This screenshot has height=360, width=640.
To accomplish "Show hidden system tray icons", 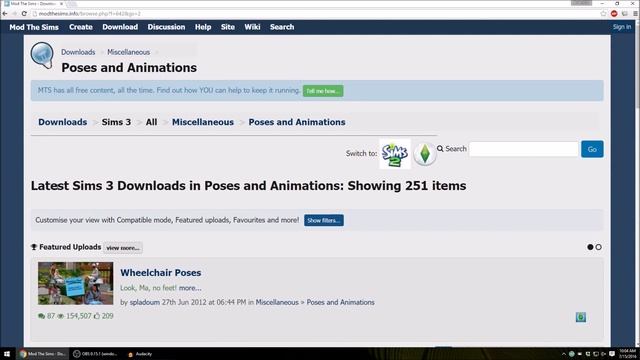I will [x=564, y=354].
